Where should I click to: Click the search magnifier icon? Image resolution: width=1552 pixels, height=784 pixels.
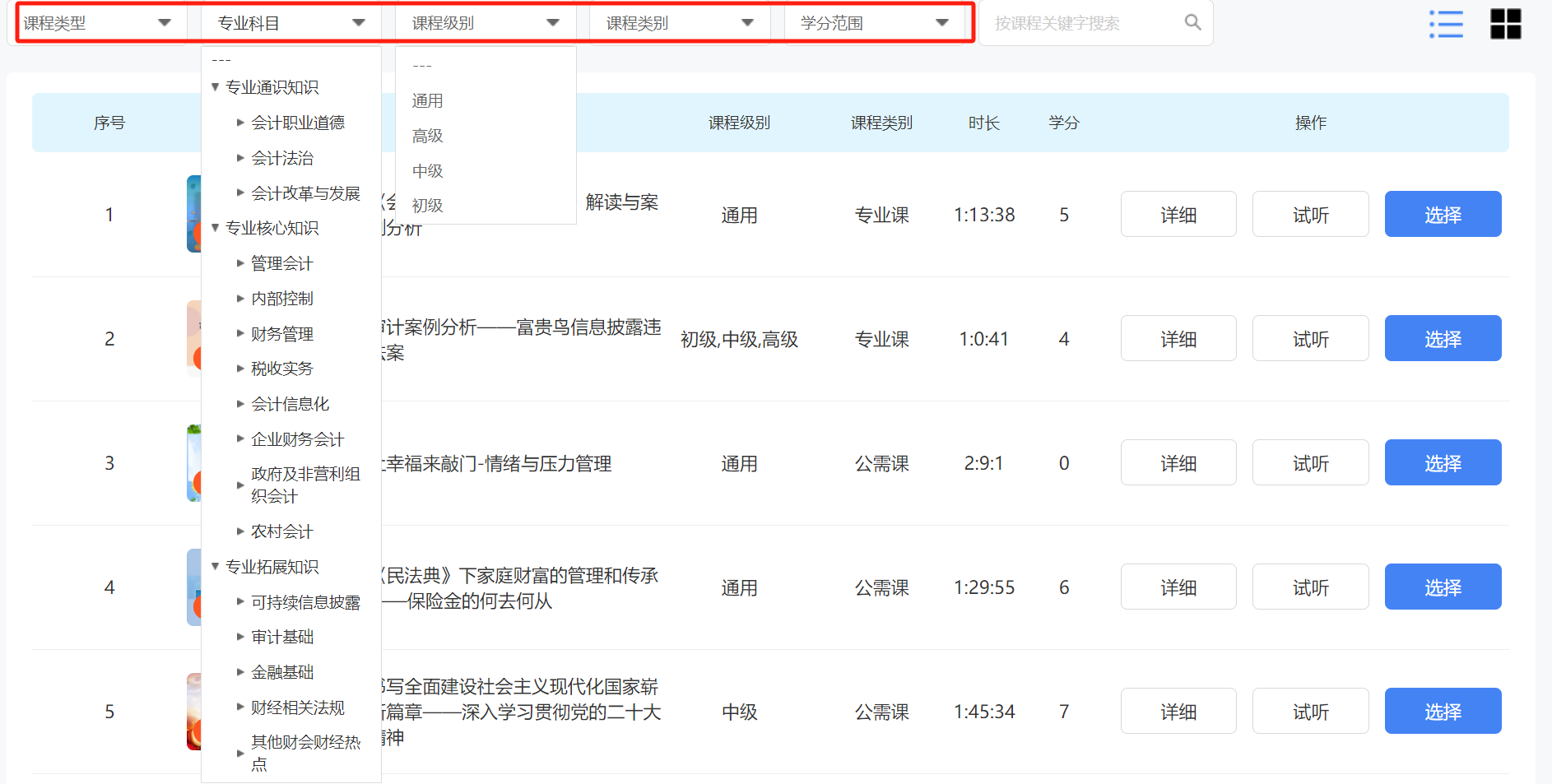click(1192, 23)
